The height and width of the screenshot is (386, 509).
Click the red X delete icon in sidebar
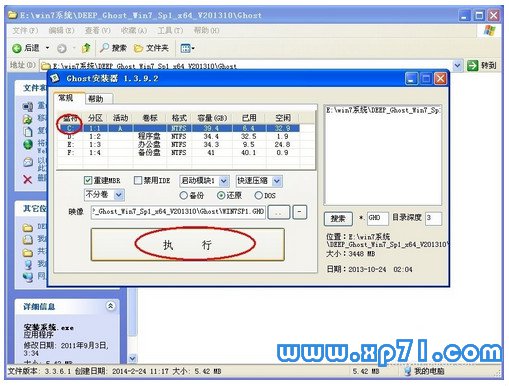click(28, 180)
